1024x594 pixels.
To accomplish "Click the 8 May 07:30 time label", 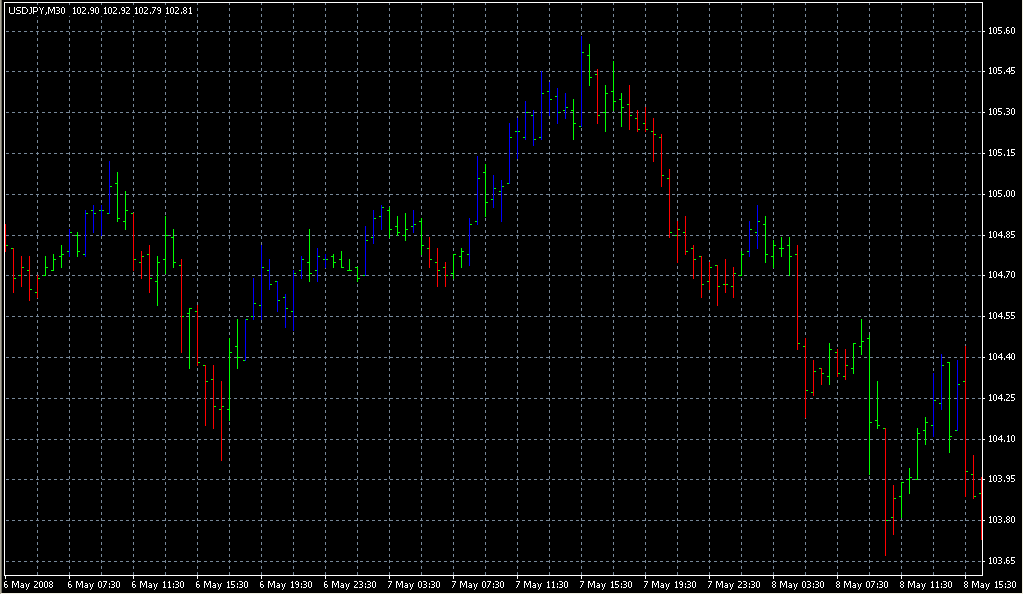I will click(x=862, y=585).
